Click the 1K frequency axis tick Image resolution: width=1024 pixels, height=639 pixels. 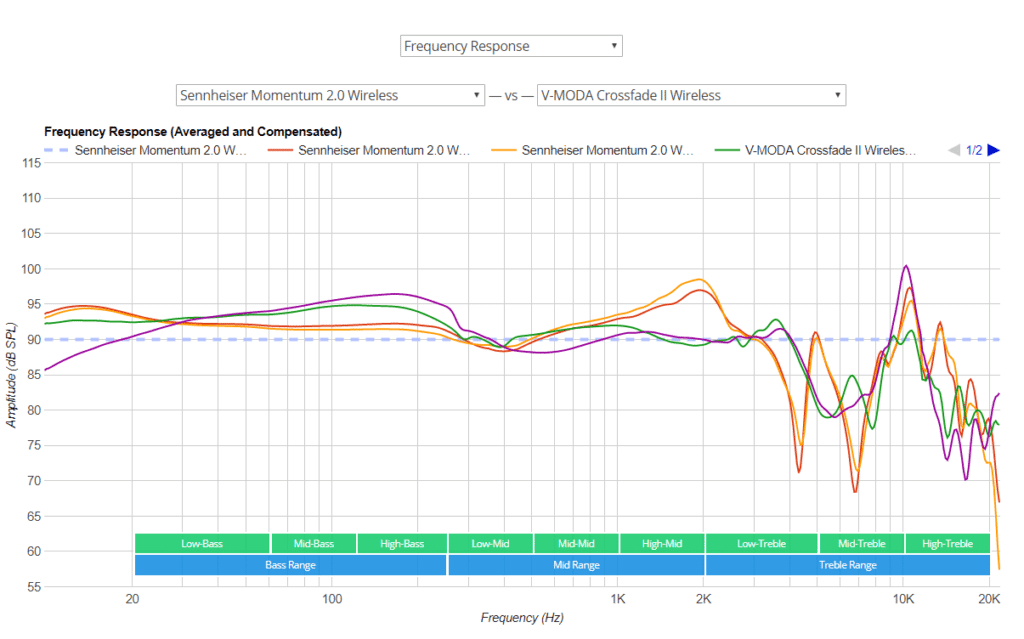618,598
